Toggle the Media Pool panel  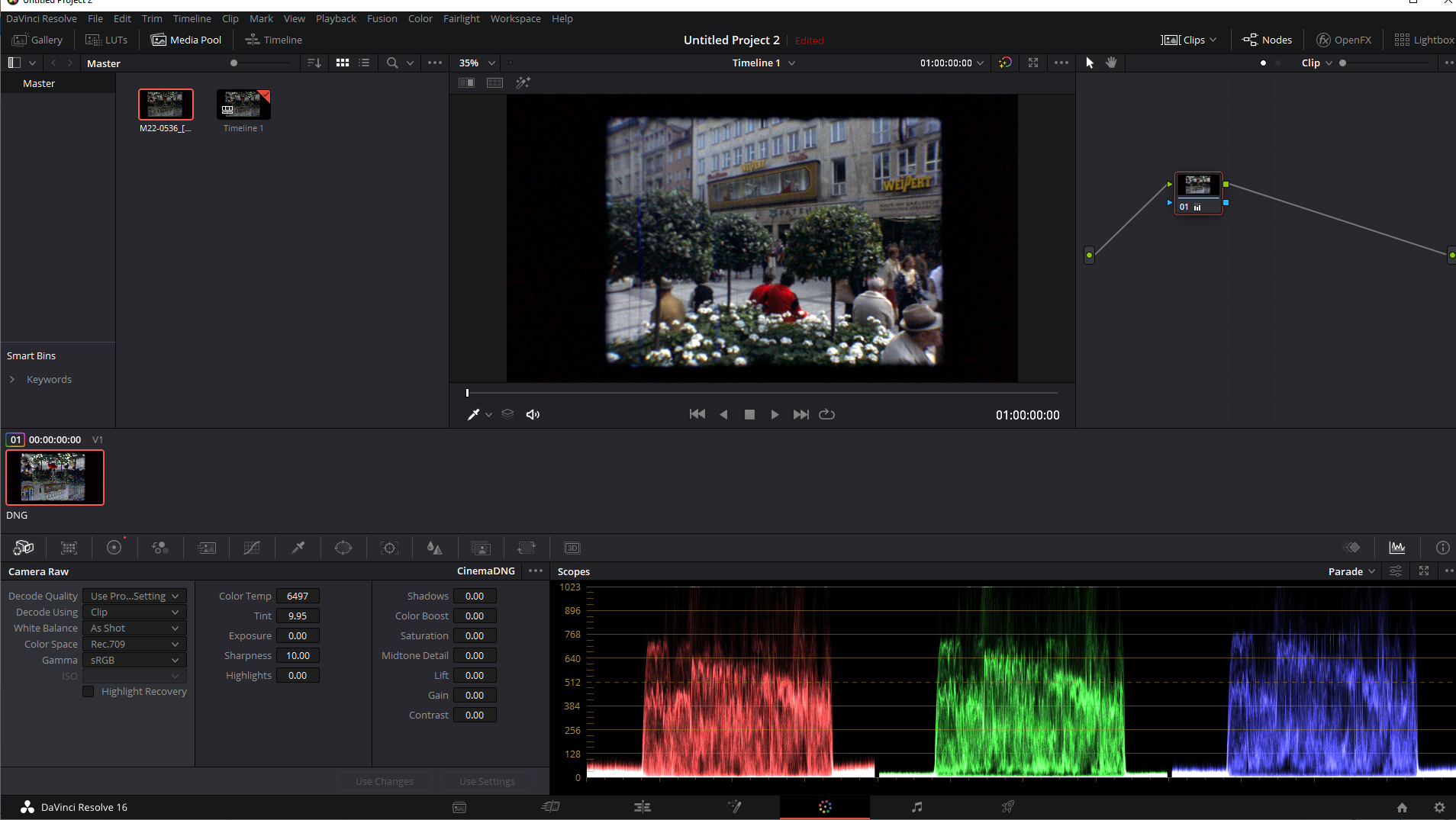pyautogui.click(x=186, y=40)
